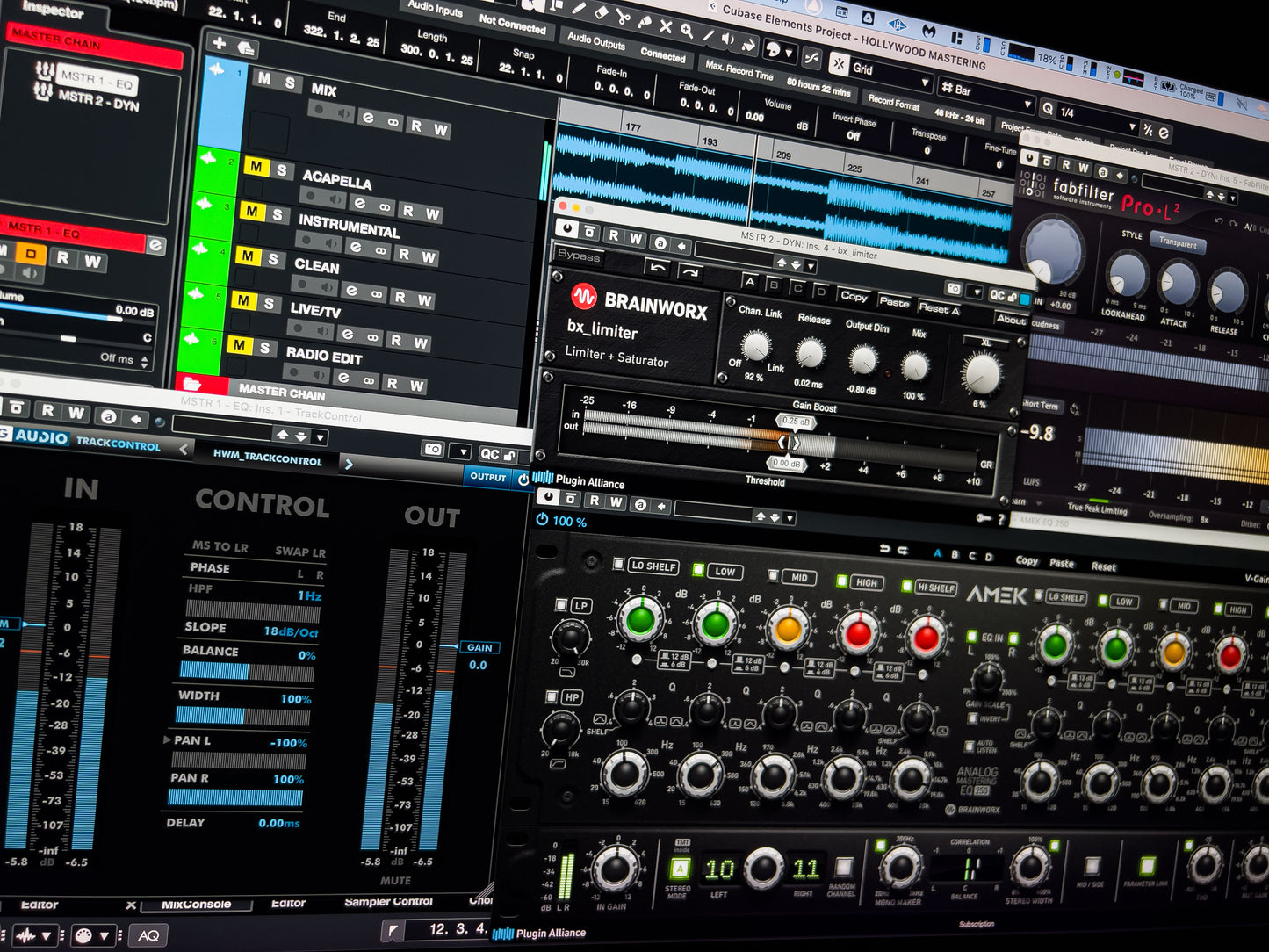This screenshot has height=952, width=1269.
Task: Click HWM_TRACKCONTROL preset name
Action: [268, 458]
